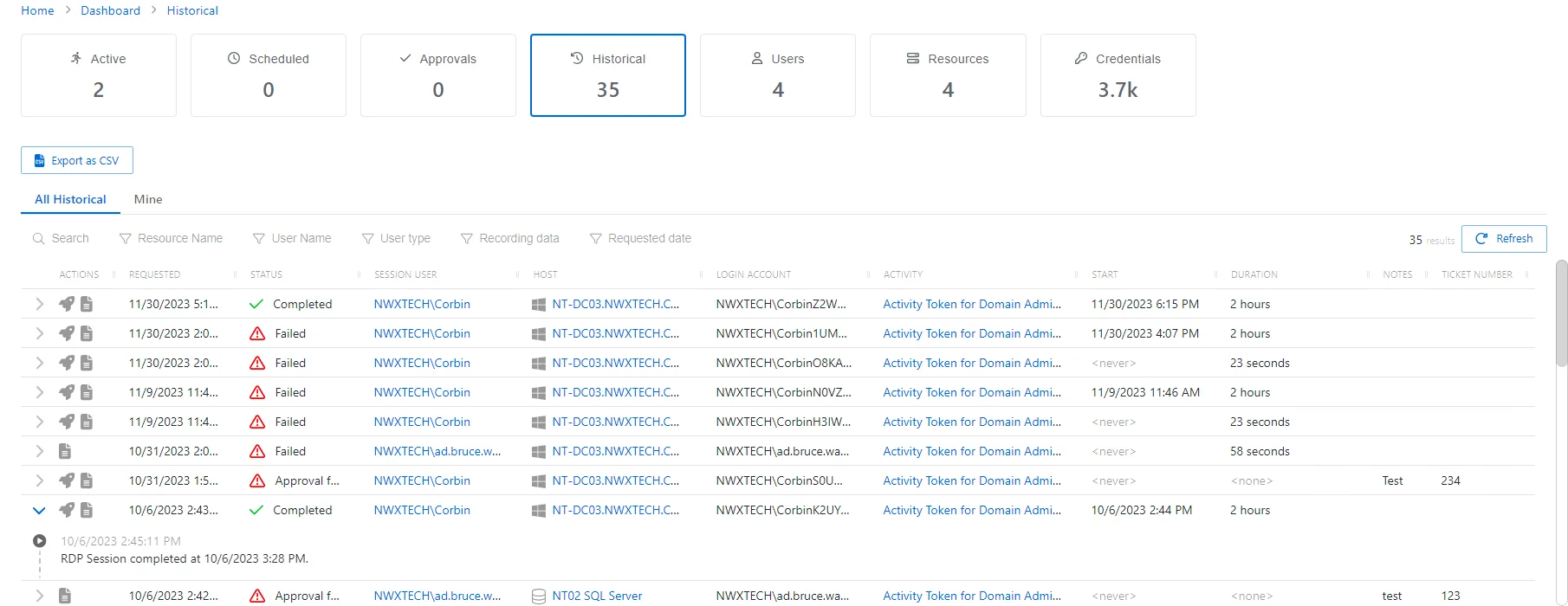
Task: Select the All Historical tab
Action: [70, 199]
